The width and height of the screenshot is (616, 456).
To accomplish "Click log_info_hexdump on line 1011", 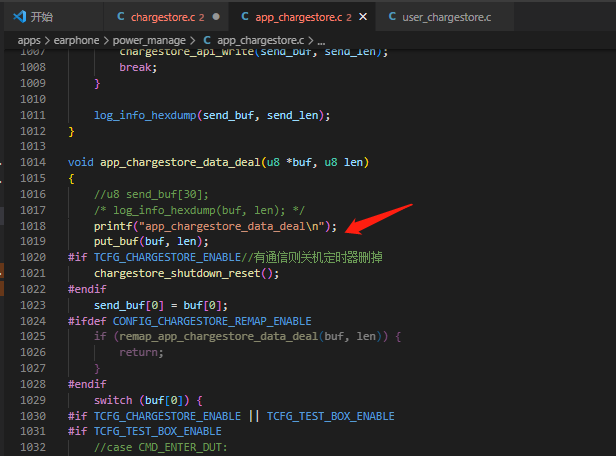I will click(x=145, y=115).
